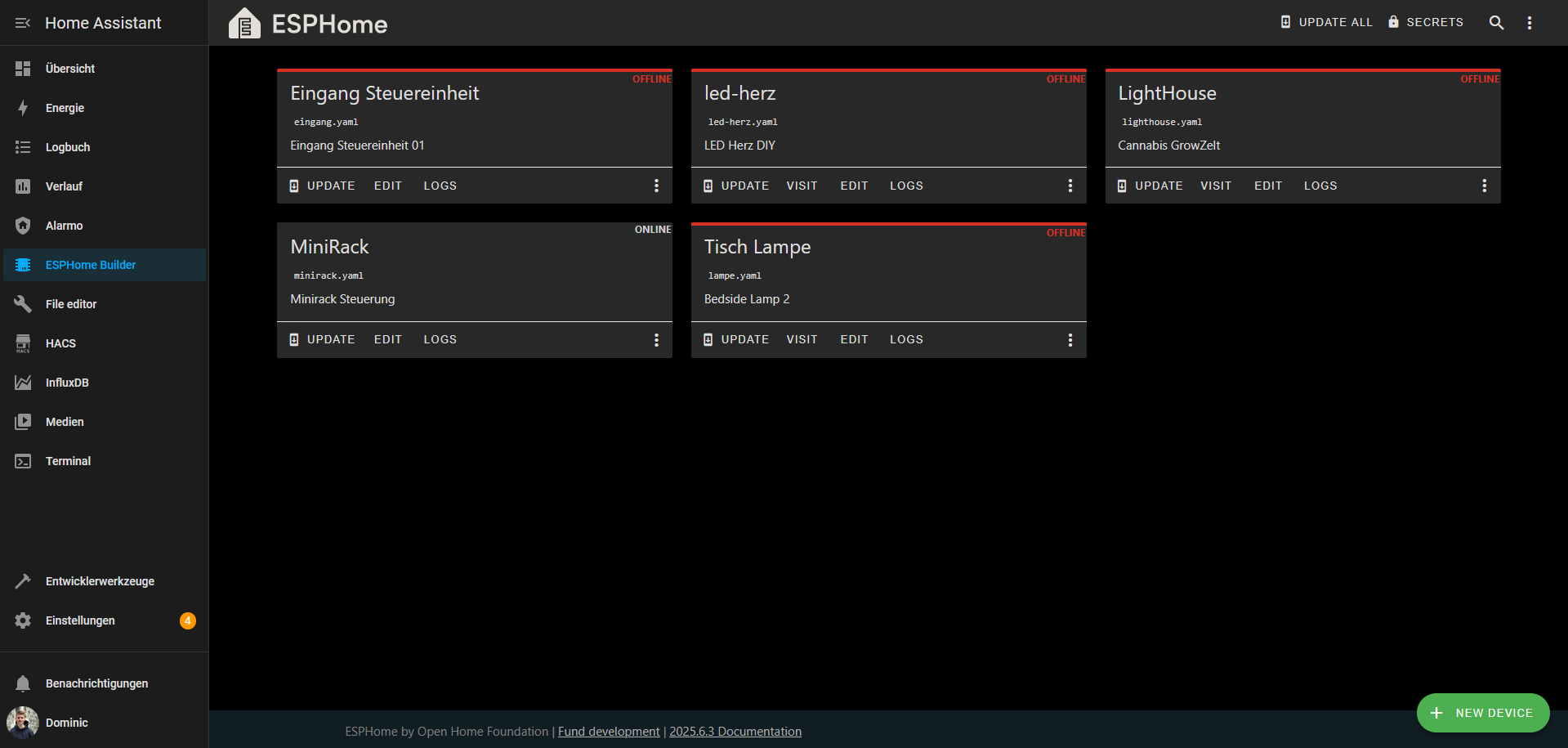Click the Einstellungen notification badge 4
This screenshot has height=748, width=1568.
[x=188, y=620]
